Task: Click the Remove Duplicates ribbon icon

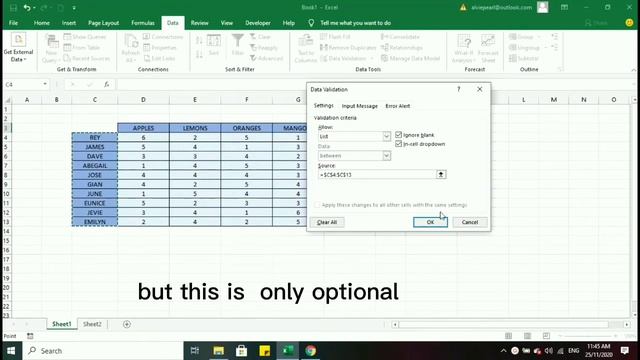Action: click(324, 48)
